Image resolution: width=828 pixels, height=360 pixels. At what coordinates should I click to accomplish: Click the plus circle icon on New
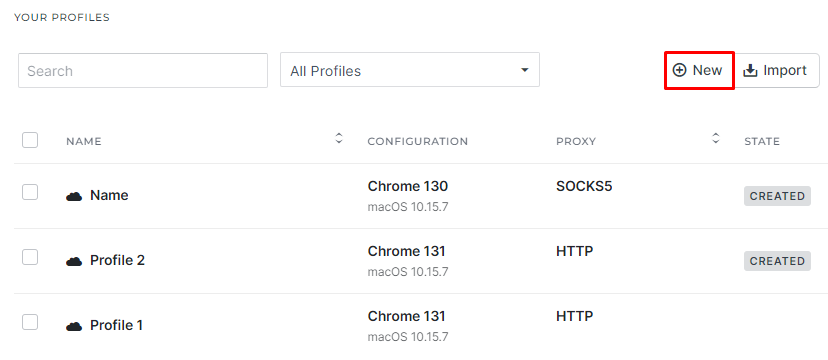click(x=679, y=70)
